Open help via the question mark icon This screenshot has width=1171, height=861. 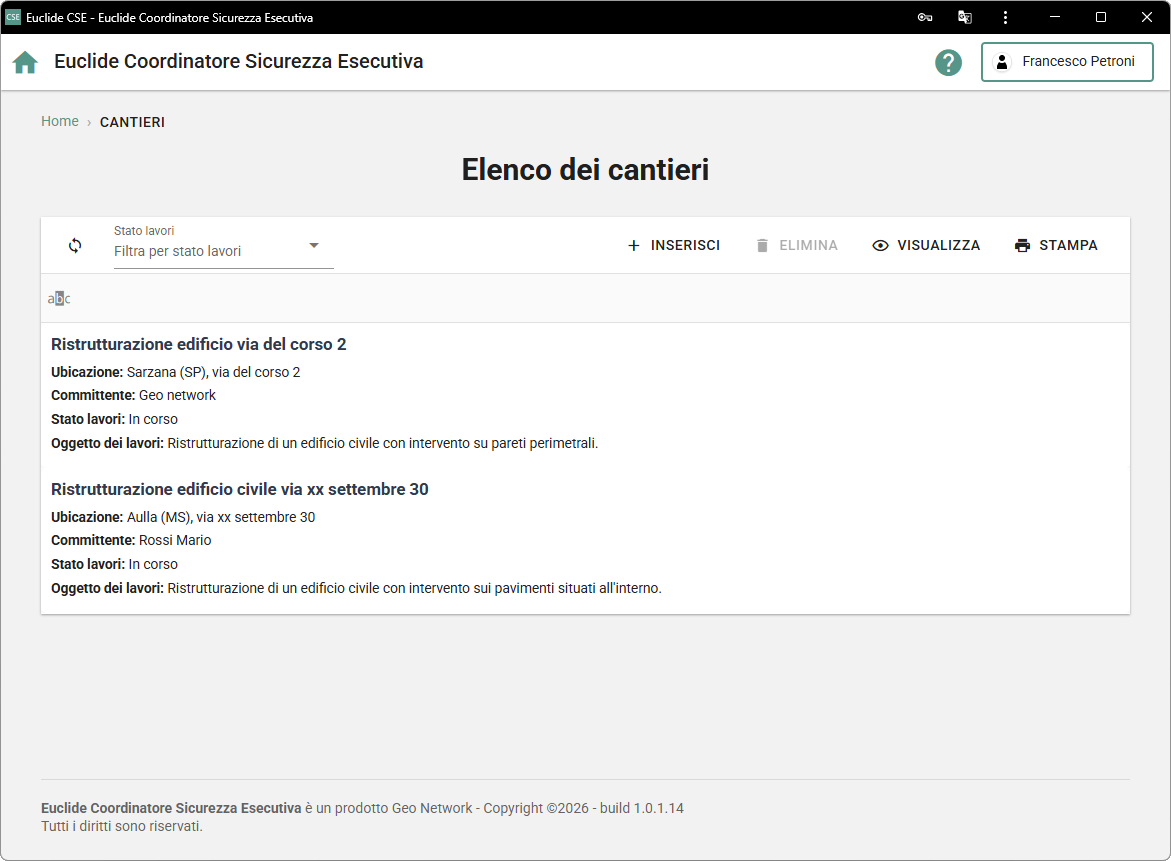[x=948, y=62]
